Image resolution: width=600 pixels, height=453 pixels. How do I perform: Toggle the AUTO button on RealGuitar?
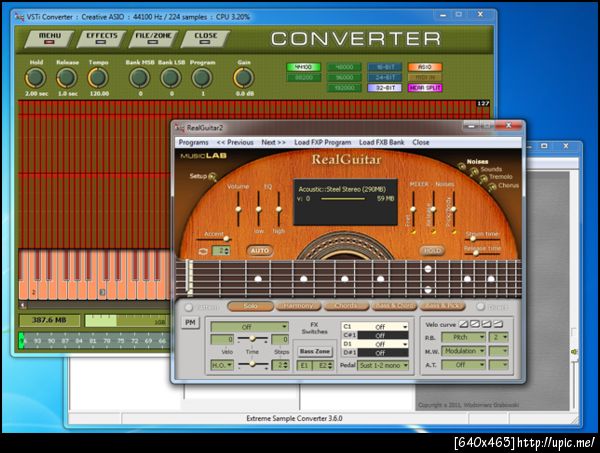click(x=260, y=251)
